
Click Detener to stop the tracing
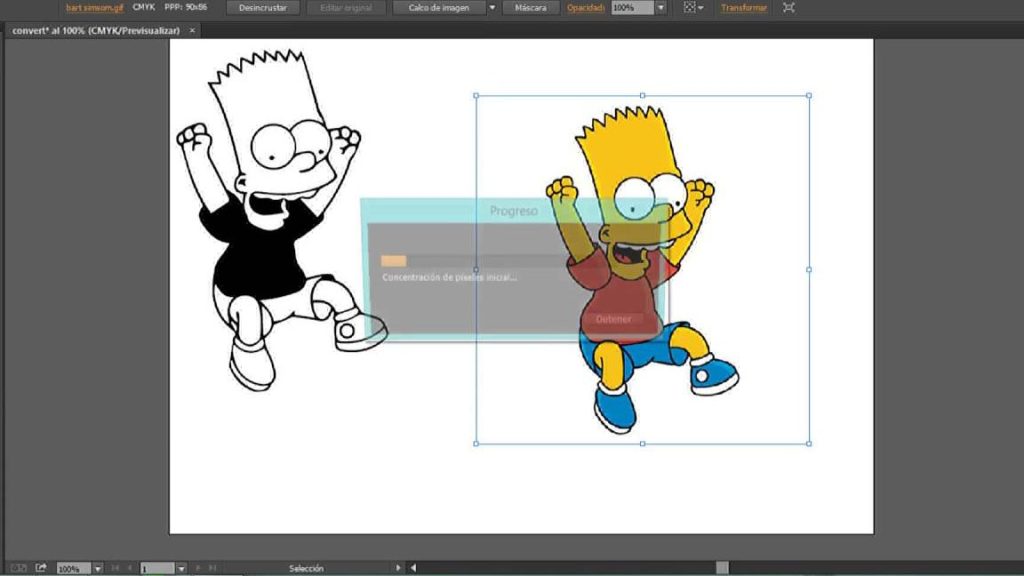[x=613, y=319]
